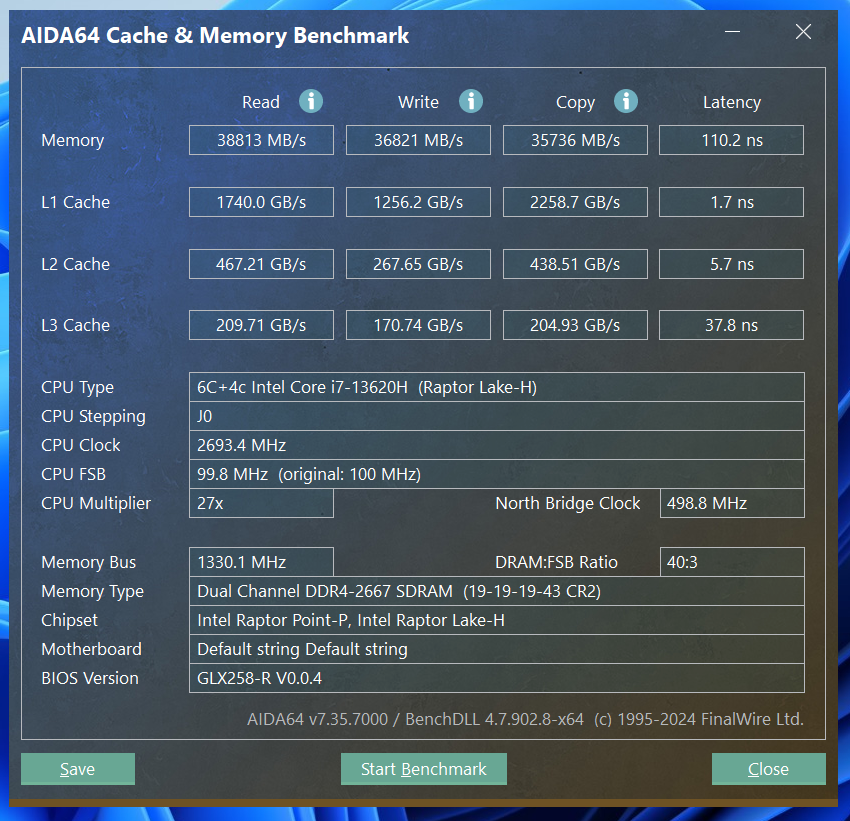Start Benchmark button click
Screen dimensions: 850x821
[423, 768]
